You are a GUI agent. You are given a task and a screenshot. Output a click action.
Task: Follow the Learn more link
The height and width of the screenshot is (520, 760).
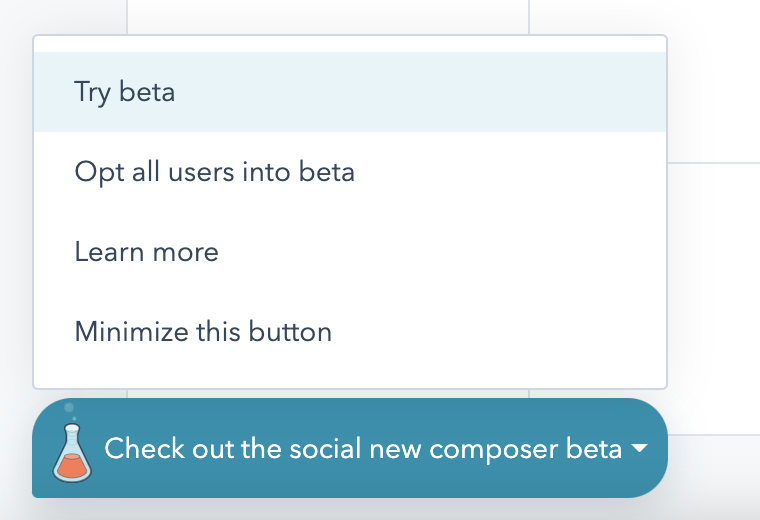pyautogui.click(x=146, y=252)
